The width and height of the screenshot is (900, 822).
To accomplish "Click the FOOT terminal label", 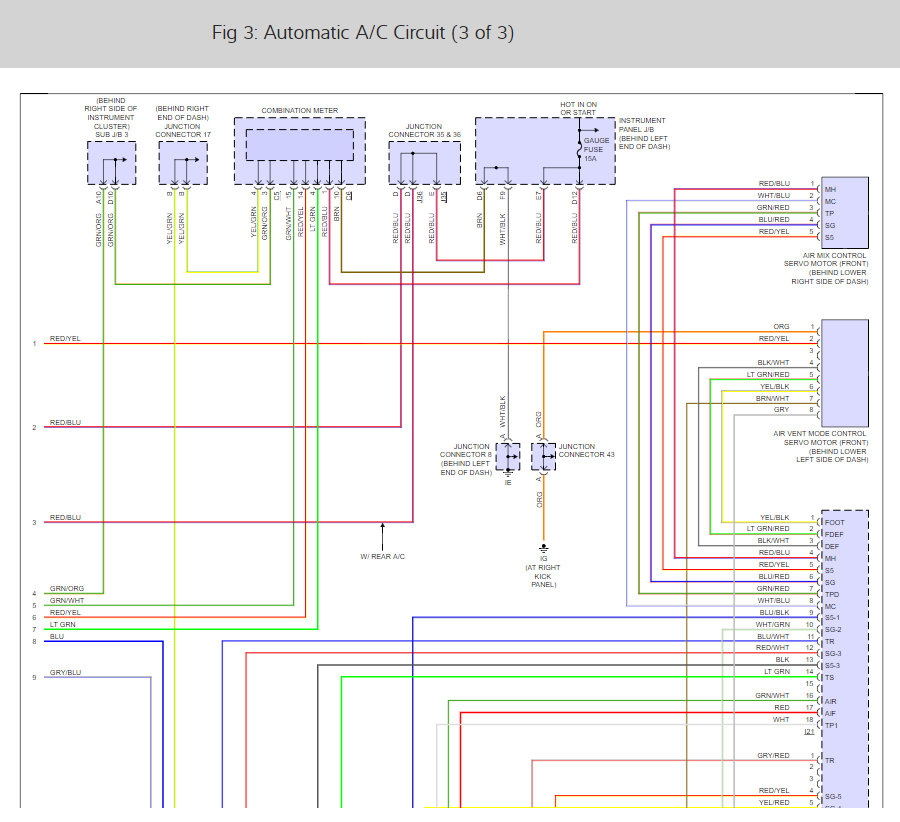I will pos(835,522).
